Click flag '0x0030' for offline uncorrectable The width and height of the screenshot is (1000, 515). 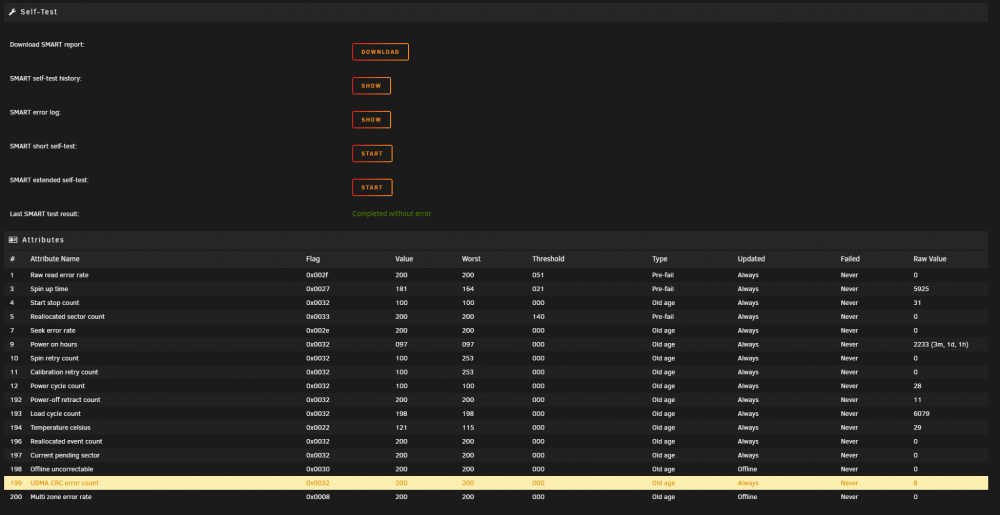tap(318, 469)
